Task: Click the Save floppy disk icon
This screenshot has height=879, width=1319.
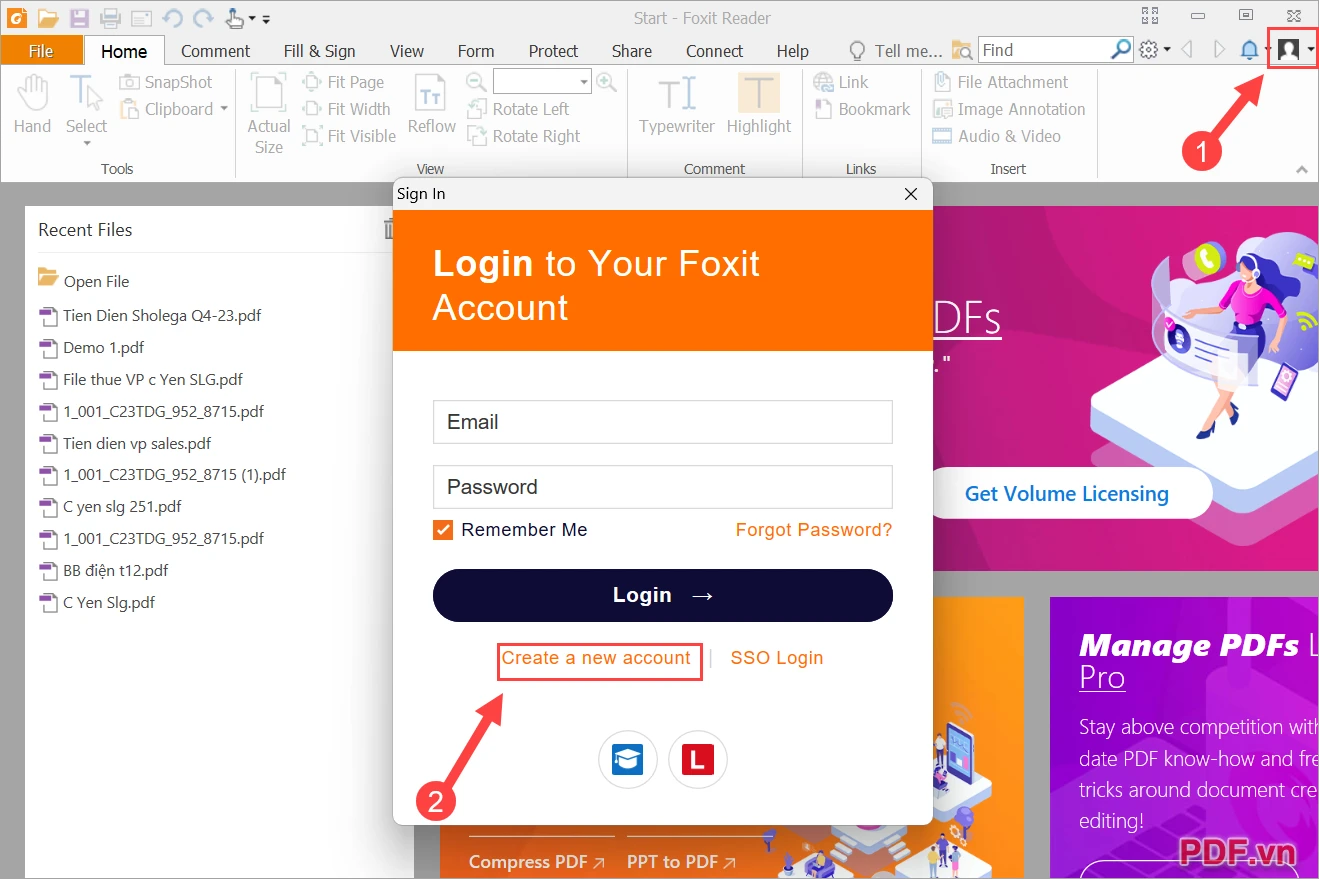Action: tap(79, 18)
